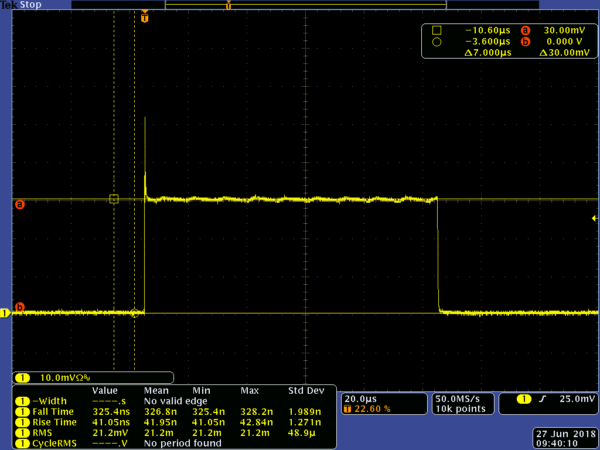Click the No period found message

tap(183, 443)
